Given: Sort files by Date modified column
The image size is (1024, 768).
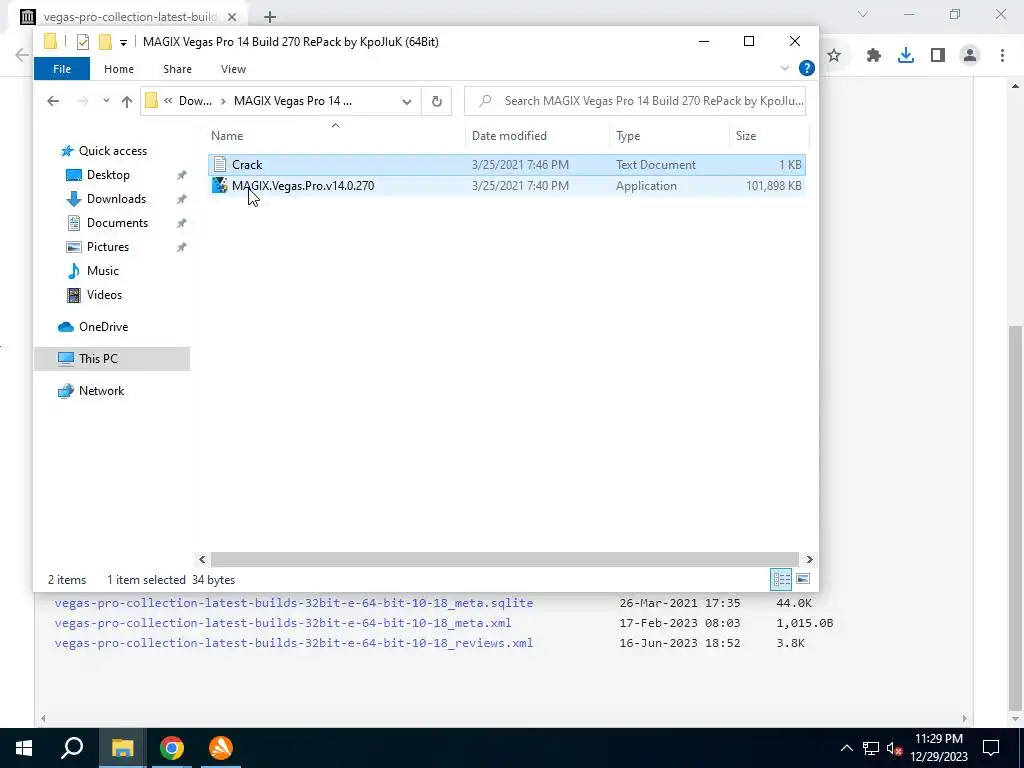Looking at the screenshot, I should point(509,136).
